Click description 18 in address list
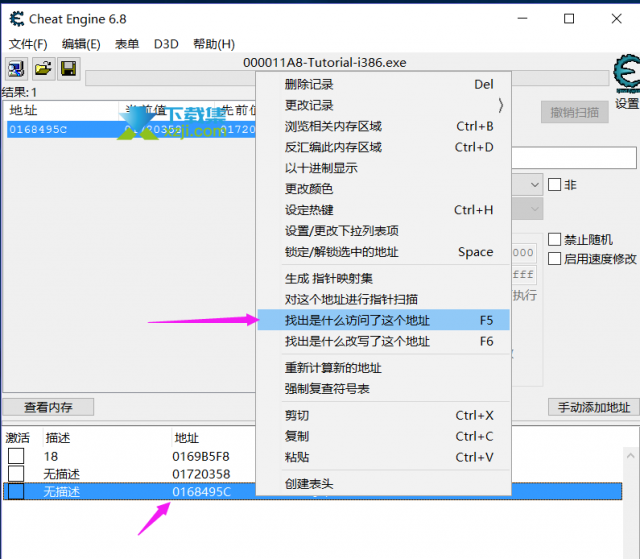 click(x=51, y=456)
